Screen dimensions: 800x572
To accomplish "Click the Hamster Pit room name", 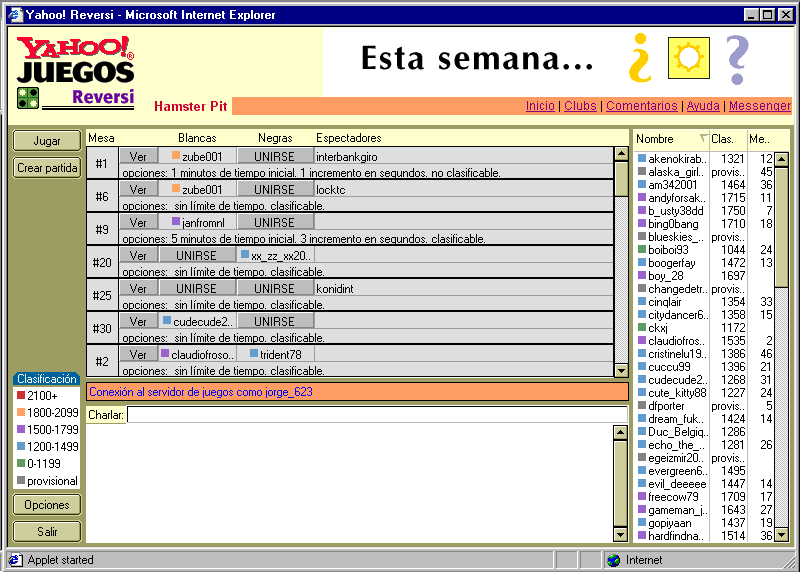I will tap(190, 106).
